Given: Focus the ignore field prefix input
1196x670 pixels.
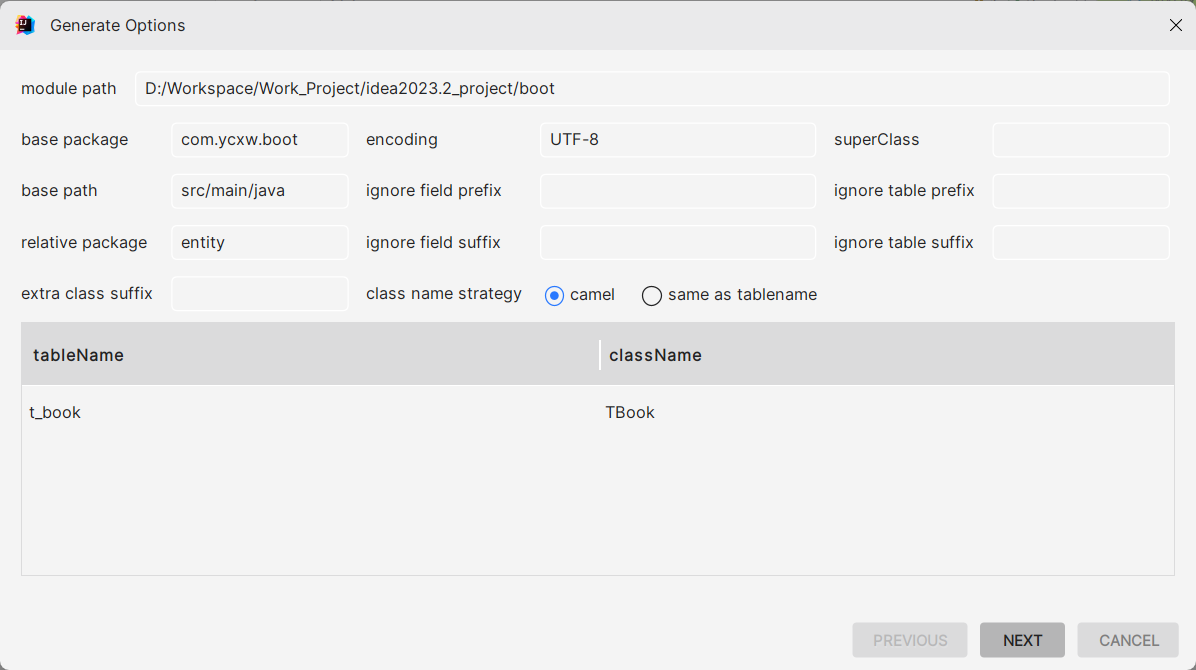Looking at the screenshot, I should tap(678, 191).
